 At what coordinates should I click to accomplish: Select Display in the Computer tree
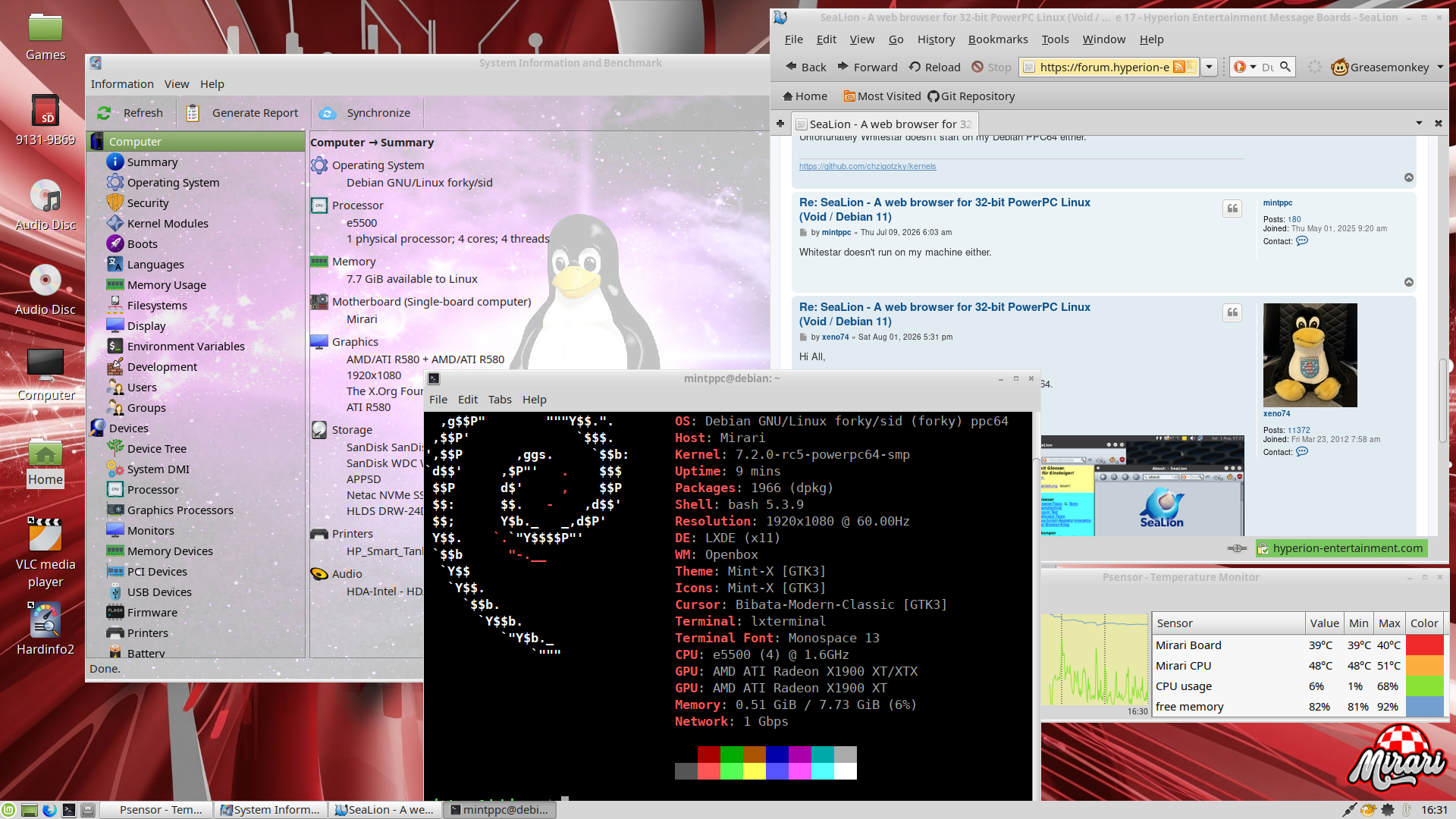coord(146,326)
